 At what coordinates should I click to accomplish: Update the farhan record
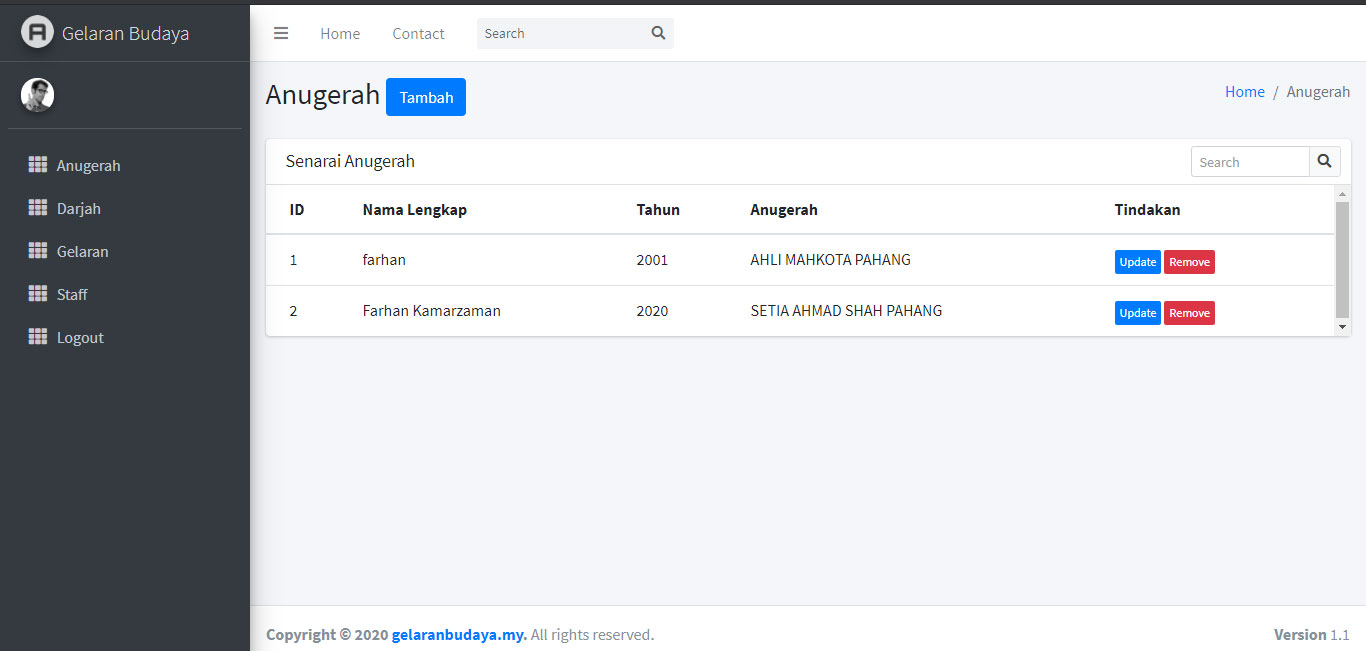[x=1137, y=262]
